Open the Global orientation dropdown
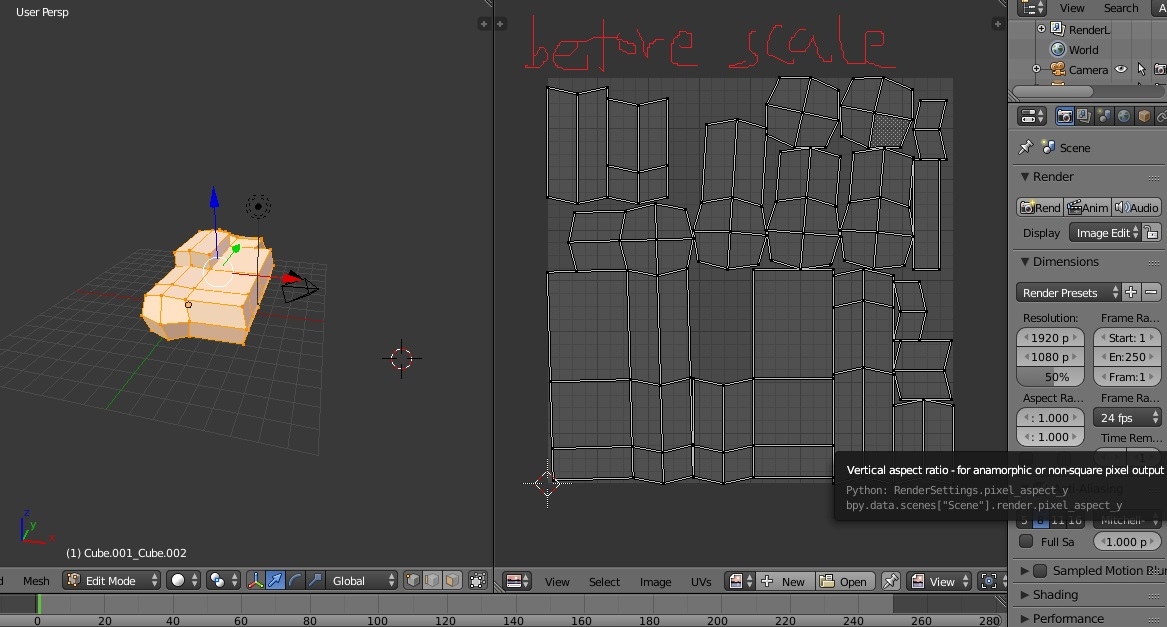Viewport: 1167px width, 627px height. click(x=364, y=580)
